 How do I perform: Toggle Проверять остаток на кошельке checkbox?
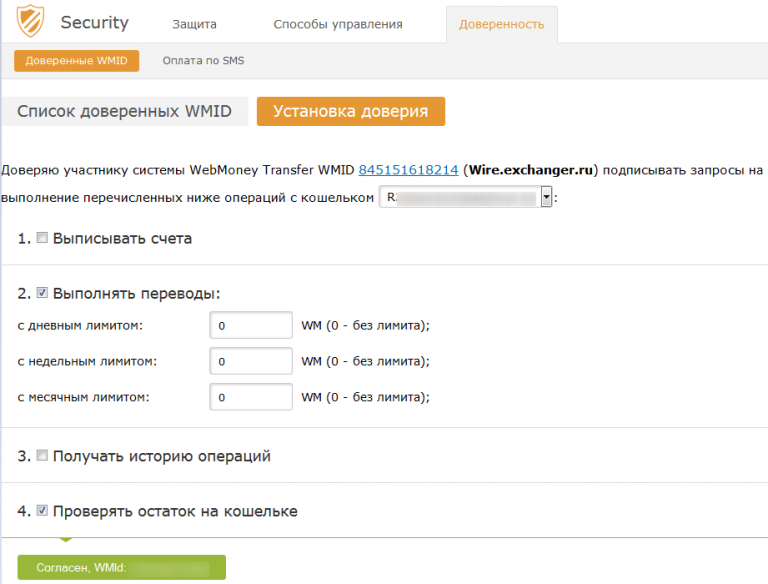click(42, 511)
